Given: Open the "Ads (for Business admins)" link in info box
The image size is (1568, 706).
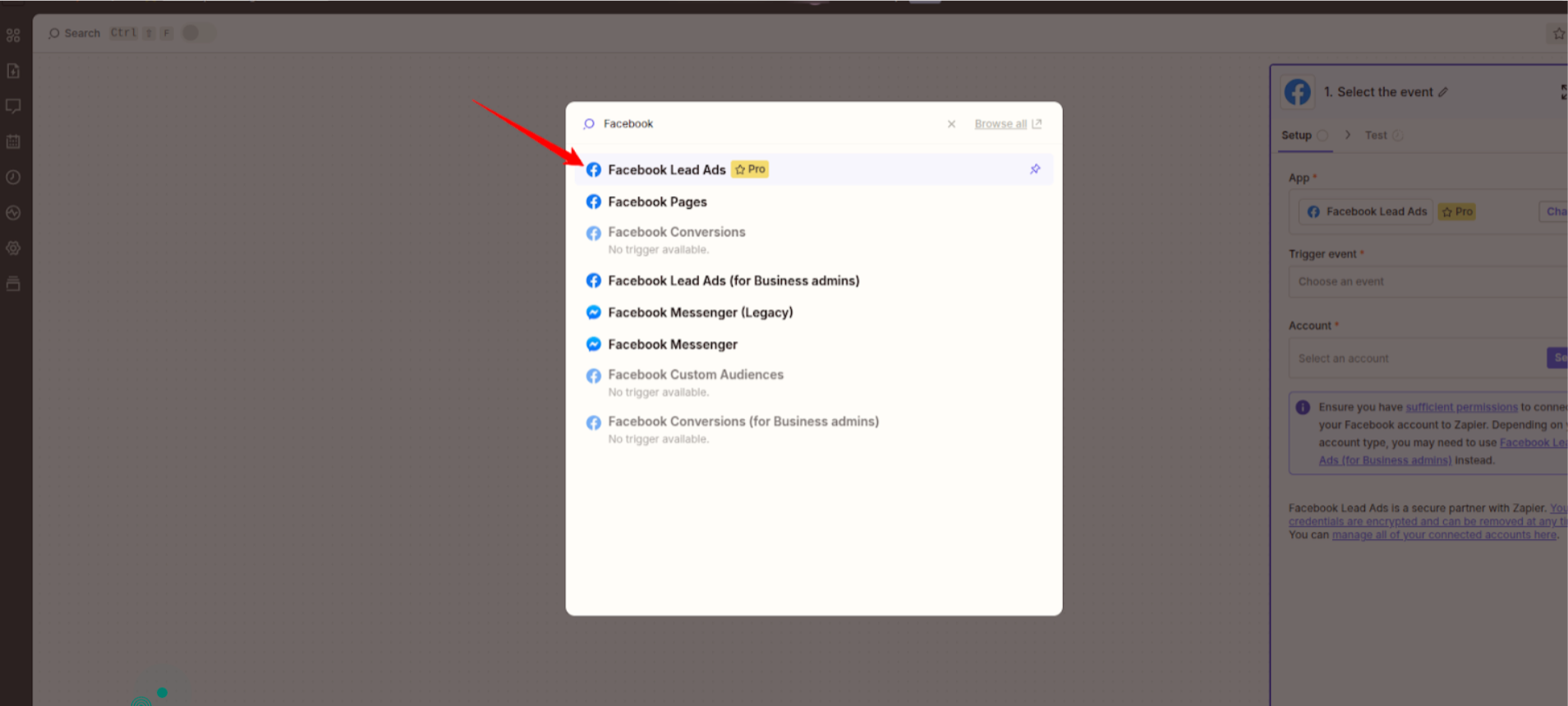Looking at the screenshot, I should (1385, 460).
